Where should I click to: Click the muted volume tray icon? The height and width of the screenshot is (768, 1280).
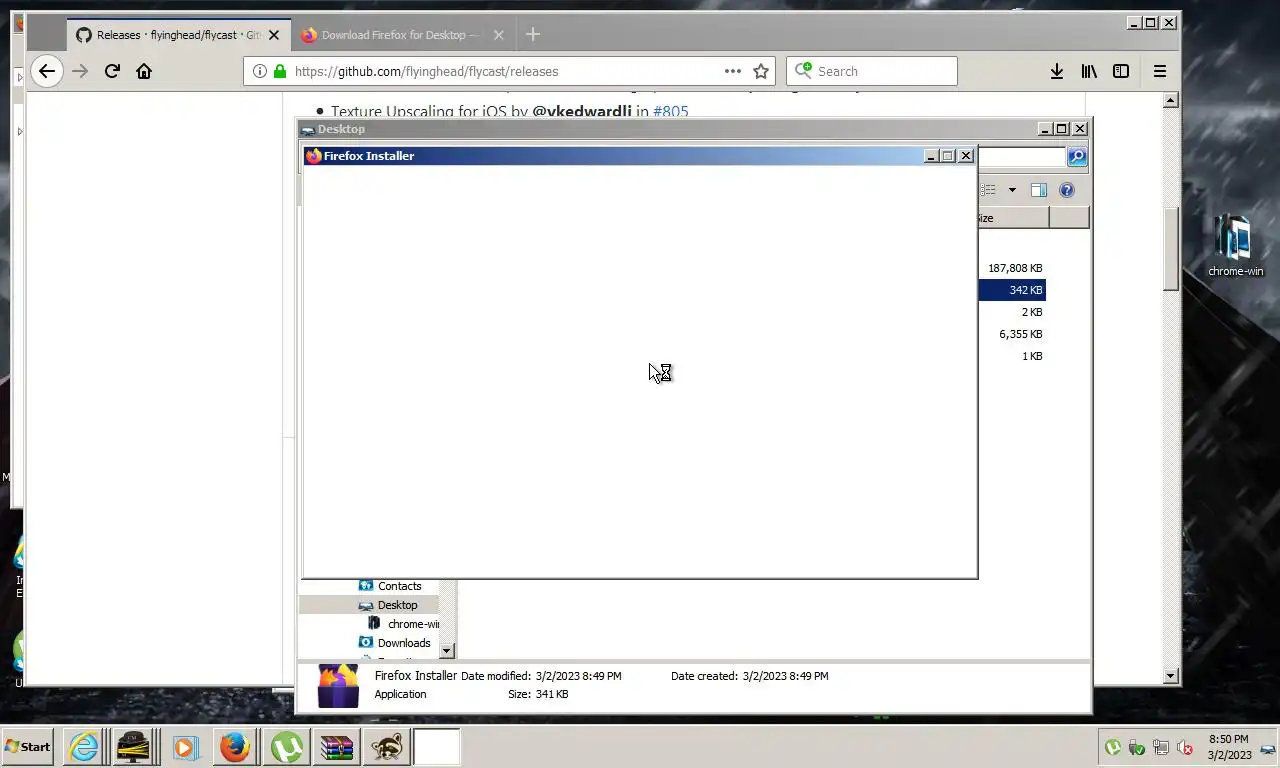point(1185,747)
